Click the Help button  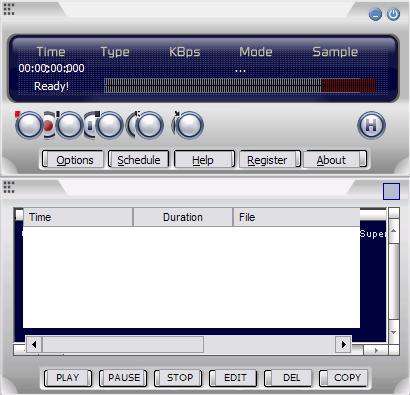point(204,159)
